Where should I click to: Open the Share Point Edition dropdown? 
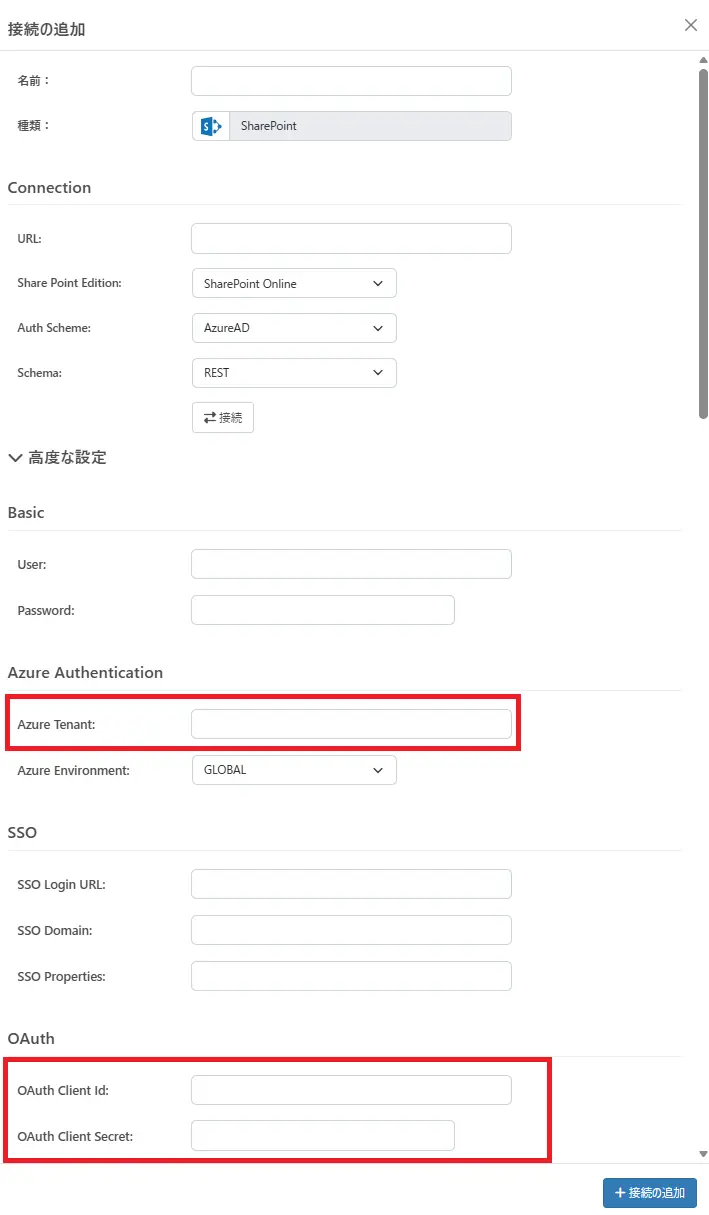pos(294,283)
